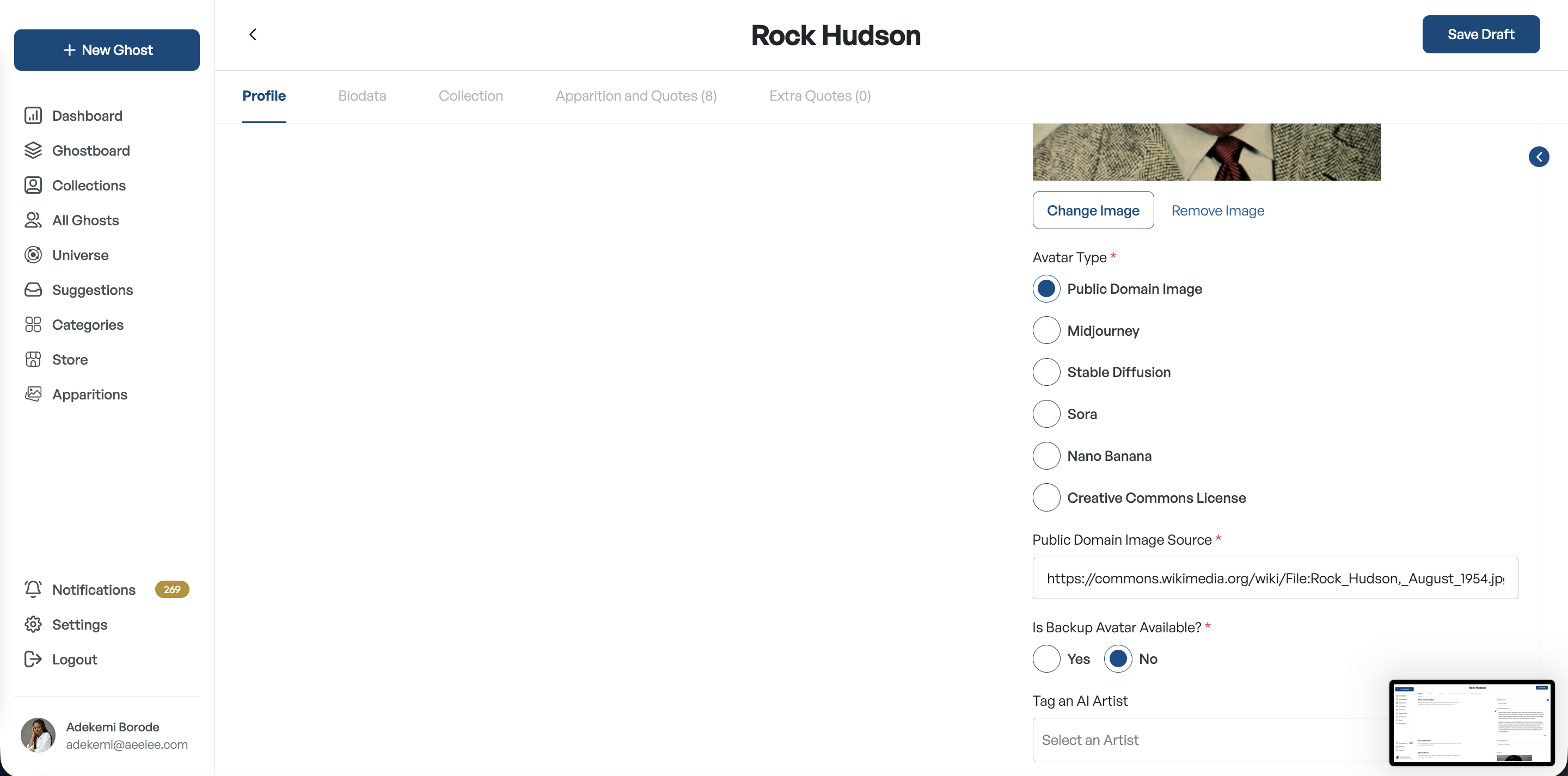1568x776 pixels.
Task: Switch to the Profile tab
Action: pos(264,96)
